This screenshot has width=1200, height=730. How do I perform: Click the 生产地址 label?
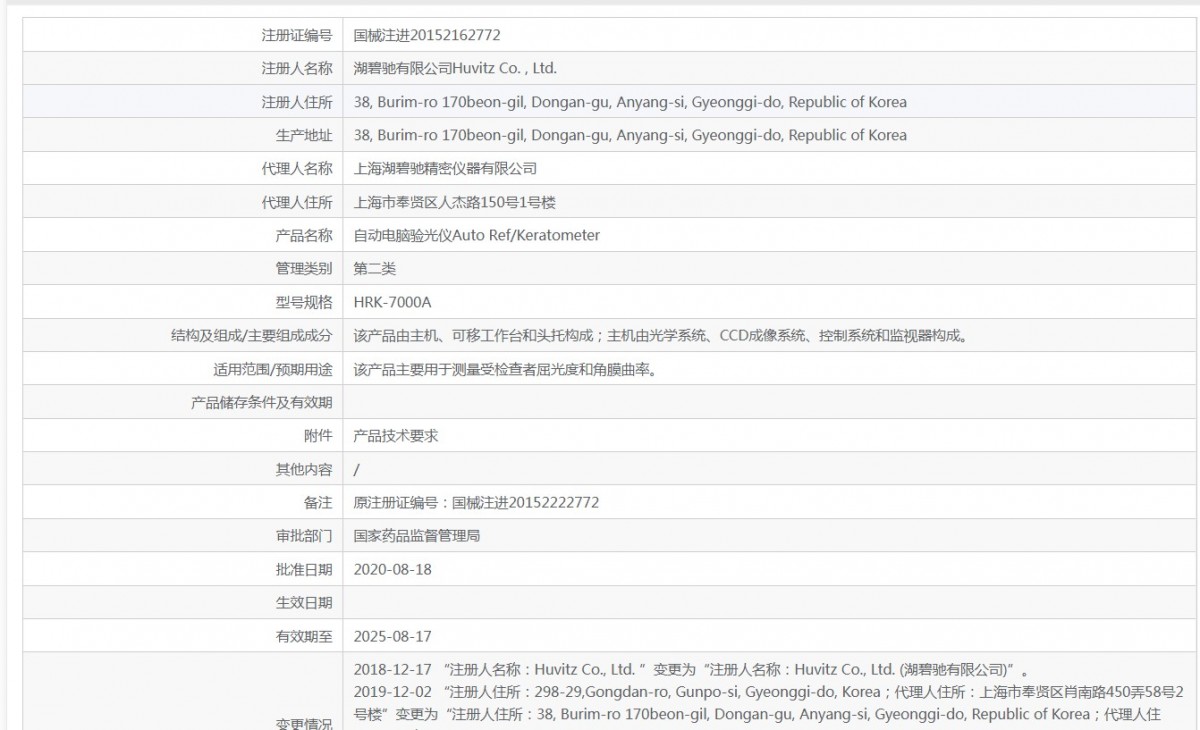click(304, 135)
